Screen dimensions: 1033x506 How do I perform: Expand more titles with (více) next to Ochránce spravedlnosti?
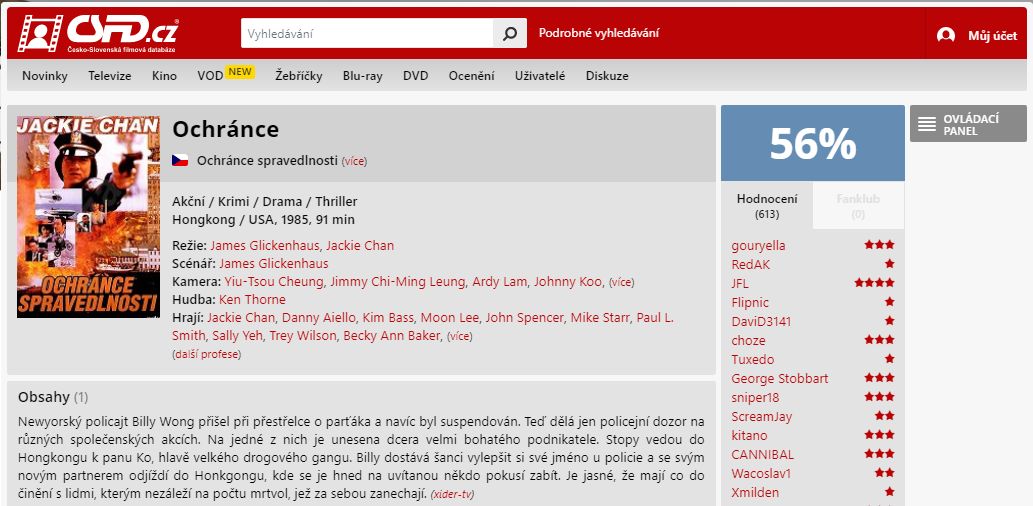354,161
